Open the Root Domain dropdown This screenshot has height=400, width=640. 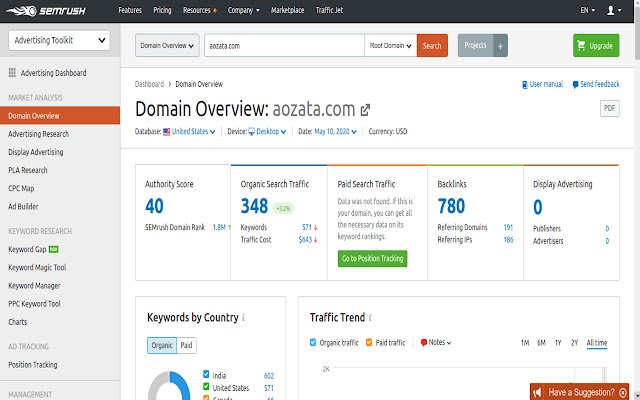click(x=390, y=46)
